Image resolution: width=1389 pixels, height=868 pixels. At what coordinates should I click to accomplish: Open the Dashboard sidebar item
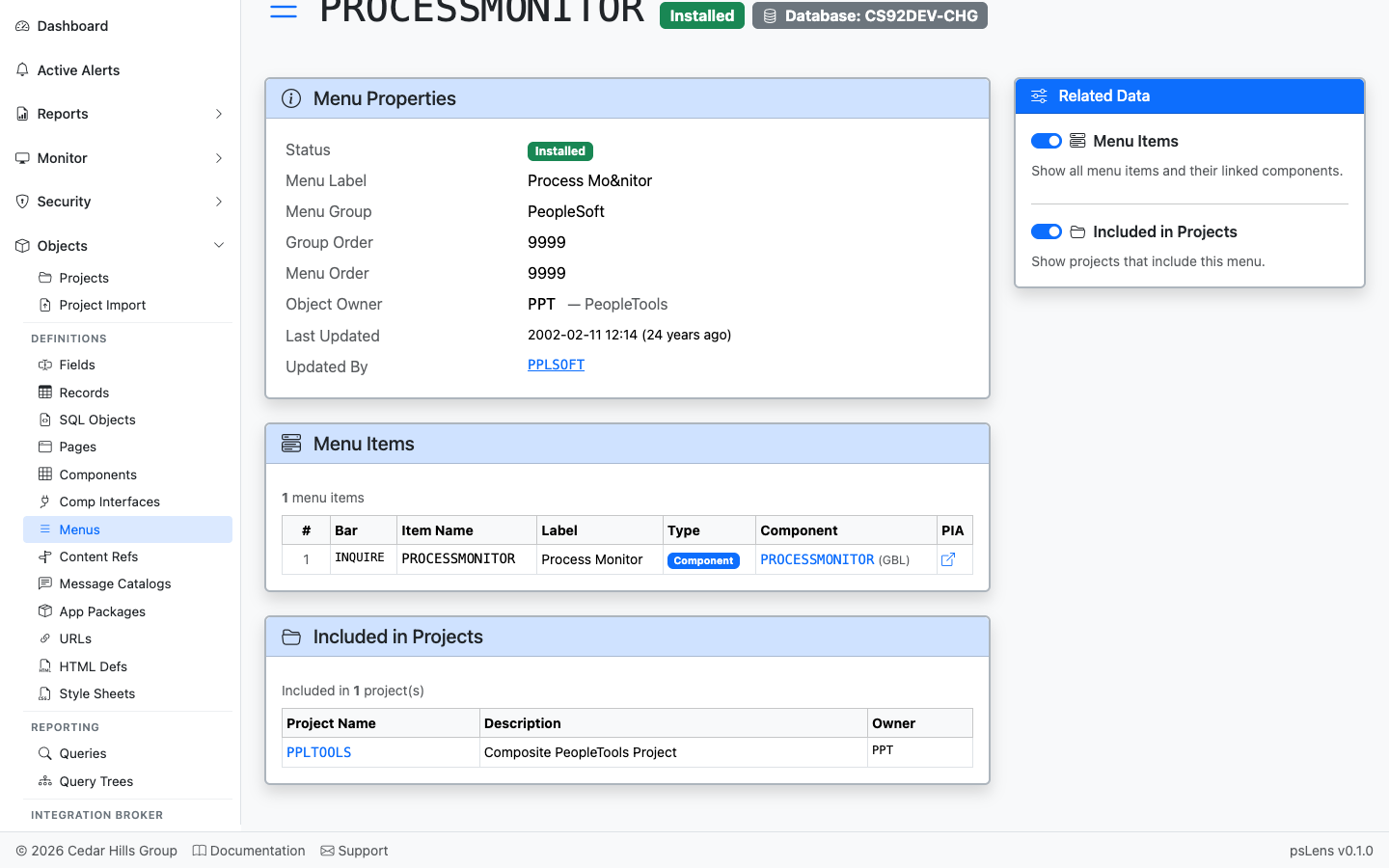pyautogui.click(x=120, y=26)
